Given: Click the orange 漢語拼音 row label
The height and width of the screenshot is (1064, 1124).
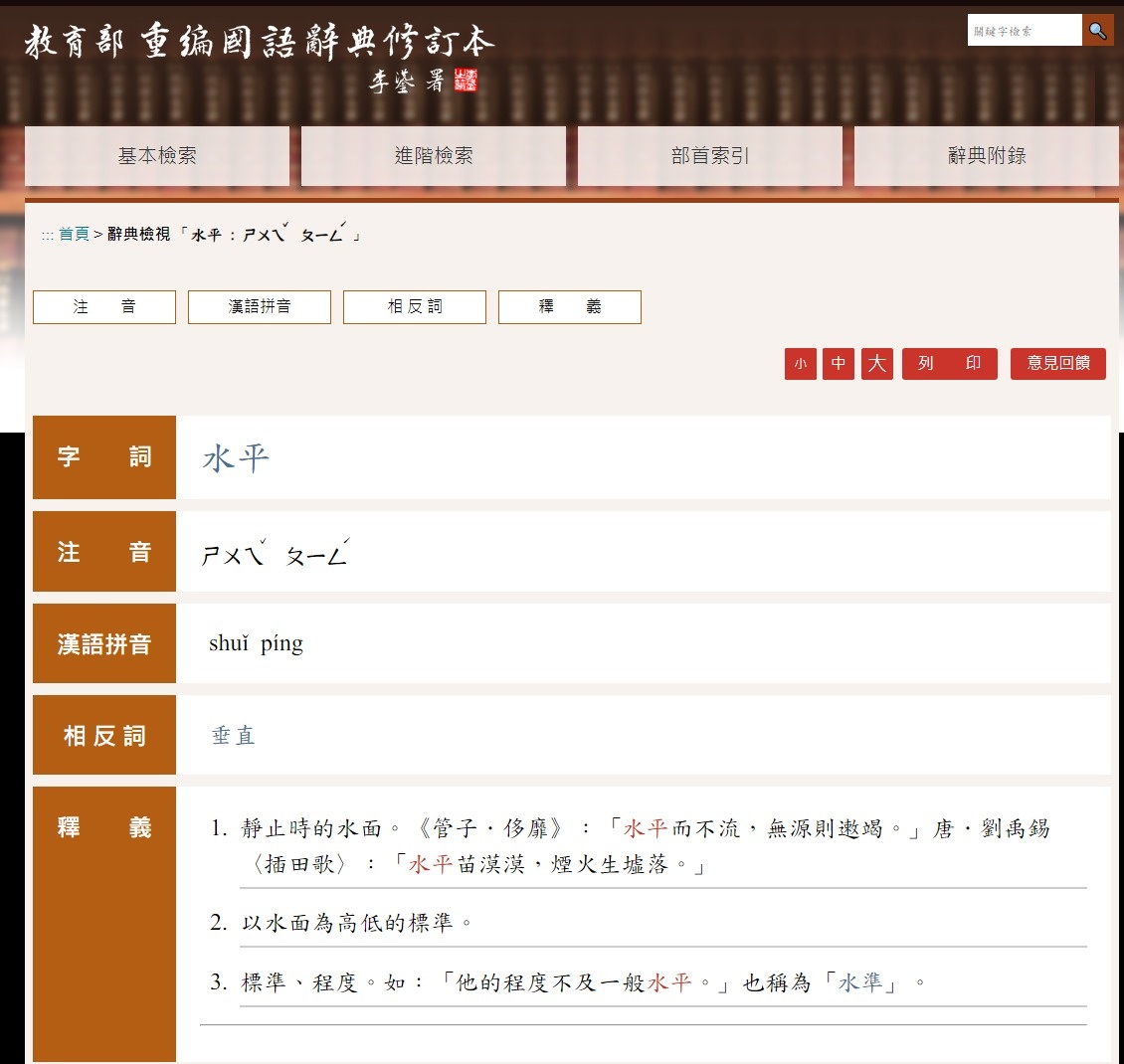Looking at the screenshot, I should coord(104,643).
